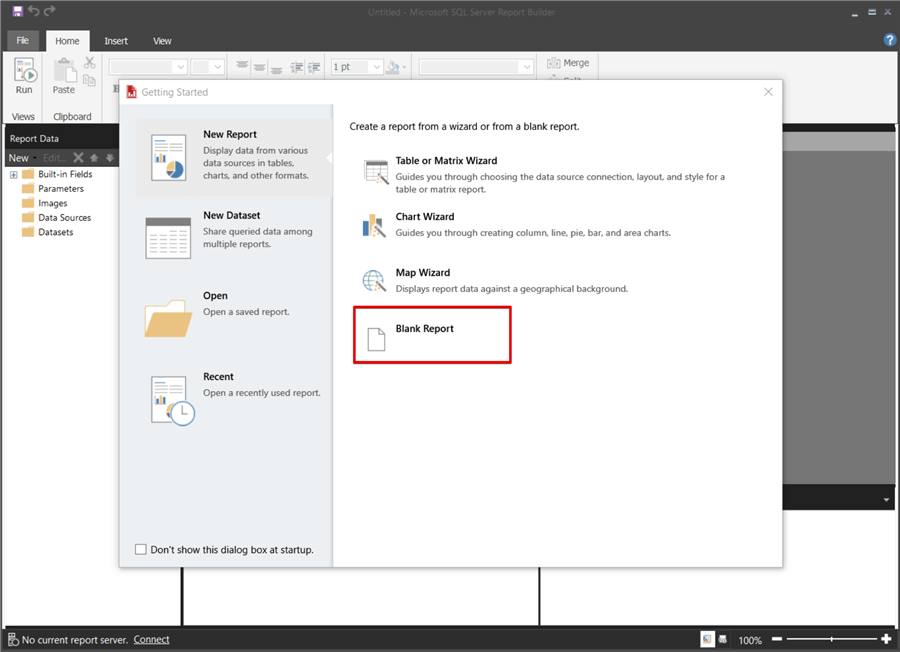This screenshot has width=900, height=652.
Task: Click the Connect link in status bar
Action: pos(152,639)
